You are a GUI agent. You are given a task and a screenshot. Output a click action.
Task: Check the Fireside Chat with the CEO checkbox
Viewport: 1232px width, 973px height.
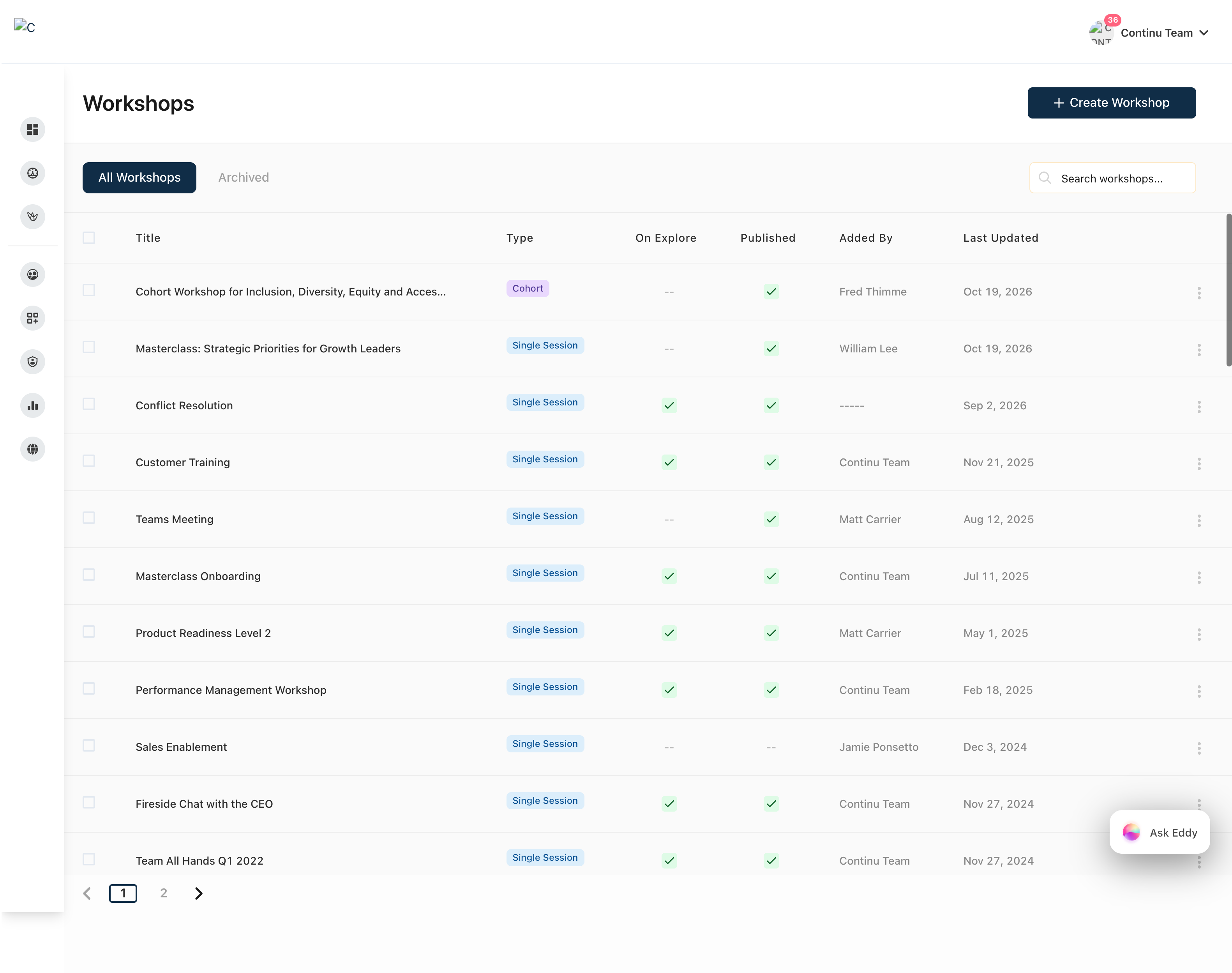(89, 803)
